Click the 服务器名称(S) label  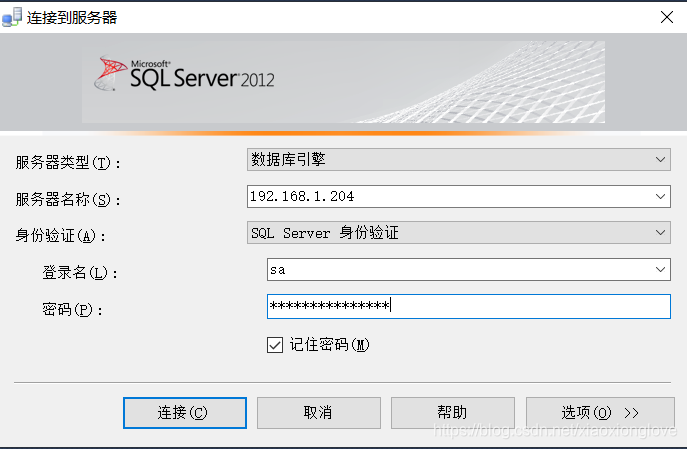coord(68,200)
